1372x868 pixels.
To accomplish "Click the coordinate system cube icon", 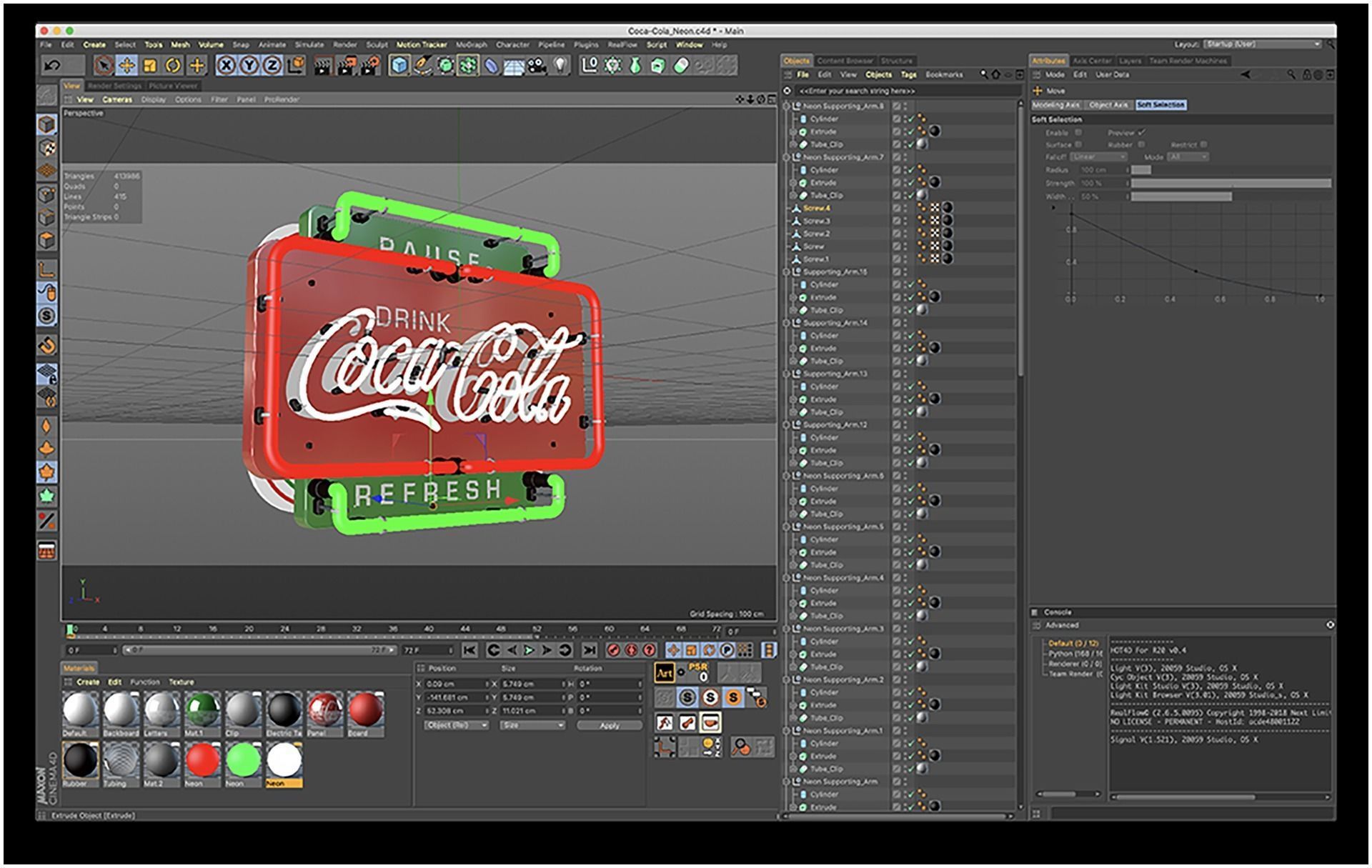I will tap(295, 66).
